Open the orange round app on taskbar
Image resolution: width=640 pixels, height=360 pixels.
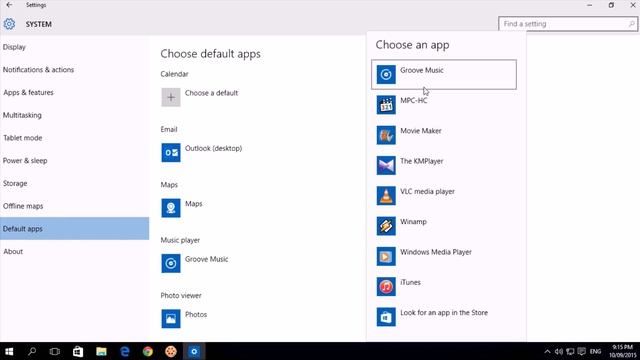coord(171,351)
